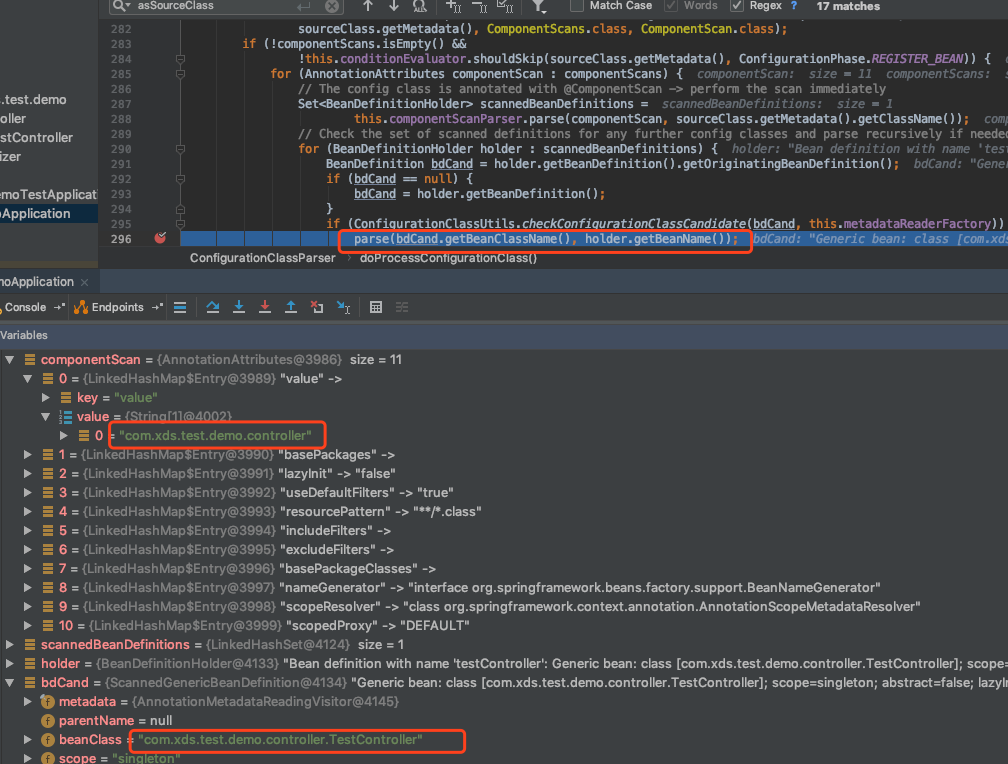Click the Force Step Into red arrow
The image size is (1008, 764).
click(265, 307)
